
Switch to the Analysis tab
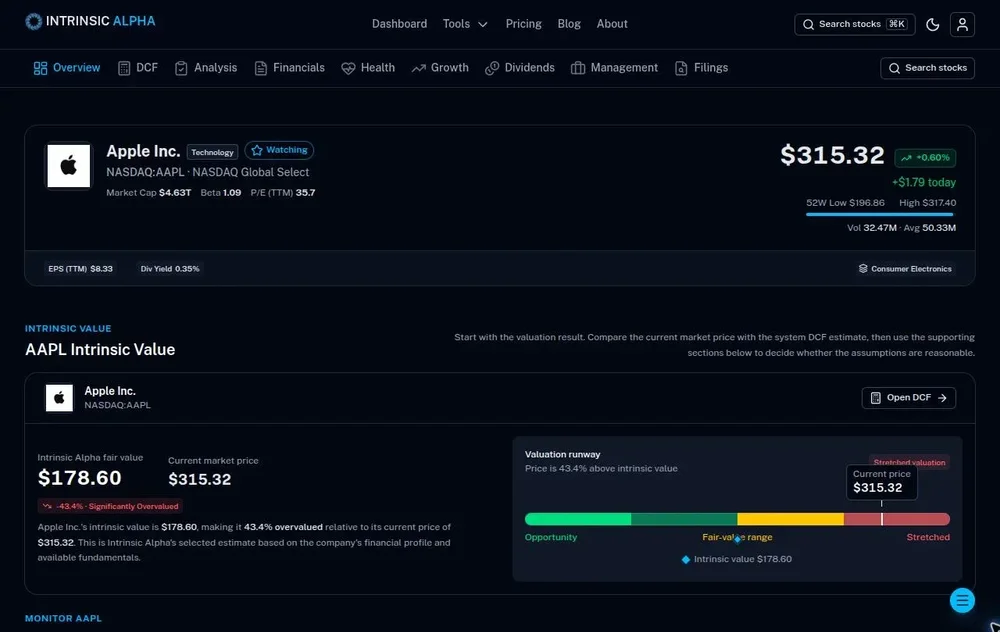coord(206,68)
